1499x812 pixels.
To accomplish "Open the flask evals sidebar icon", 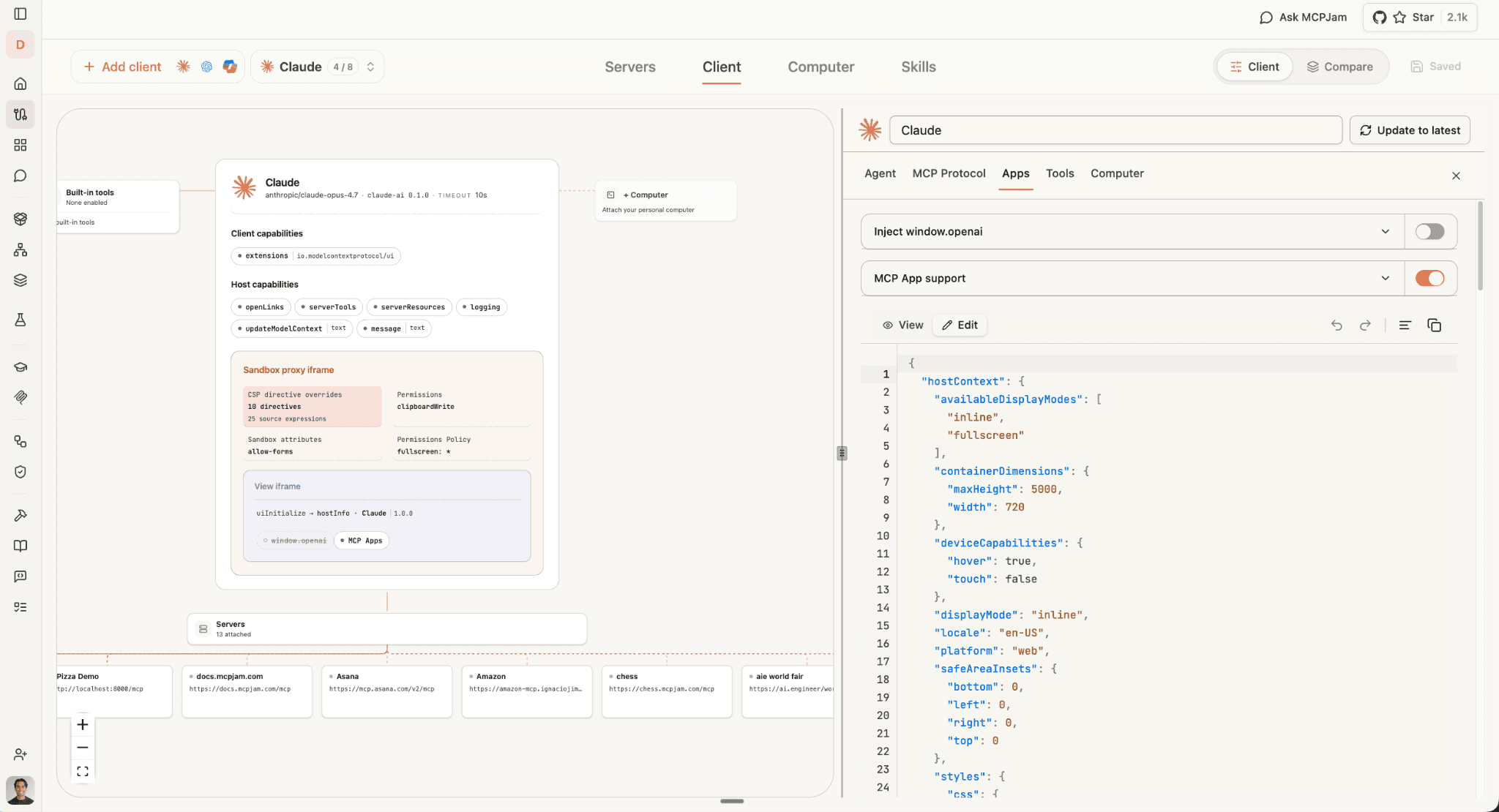I will (20, 320).
